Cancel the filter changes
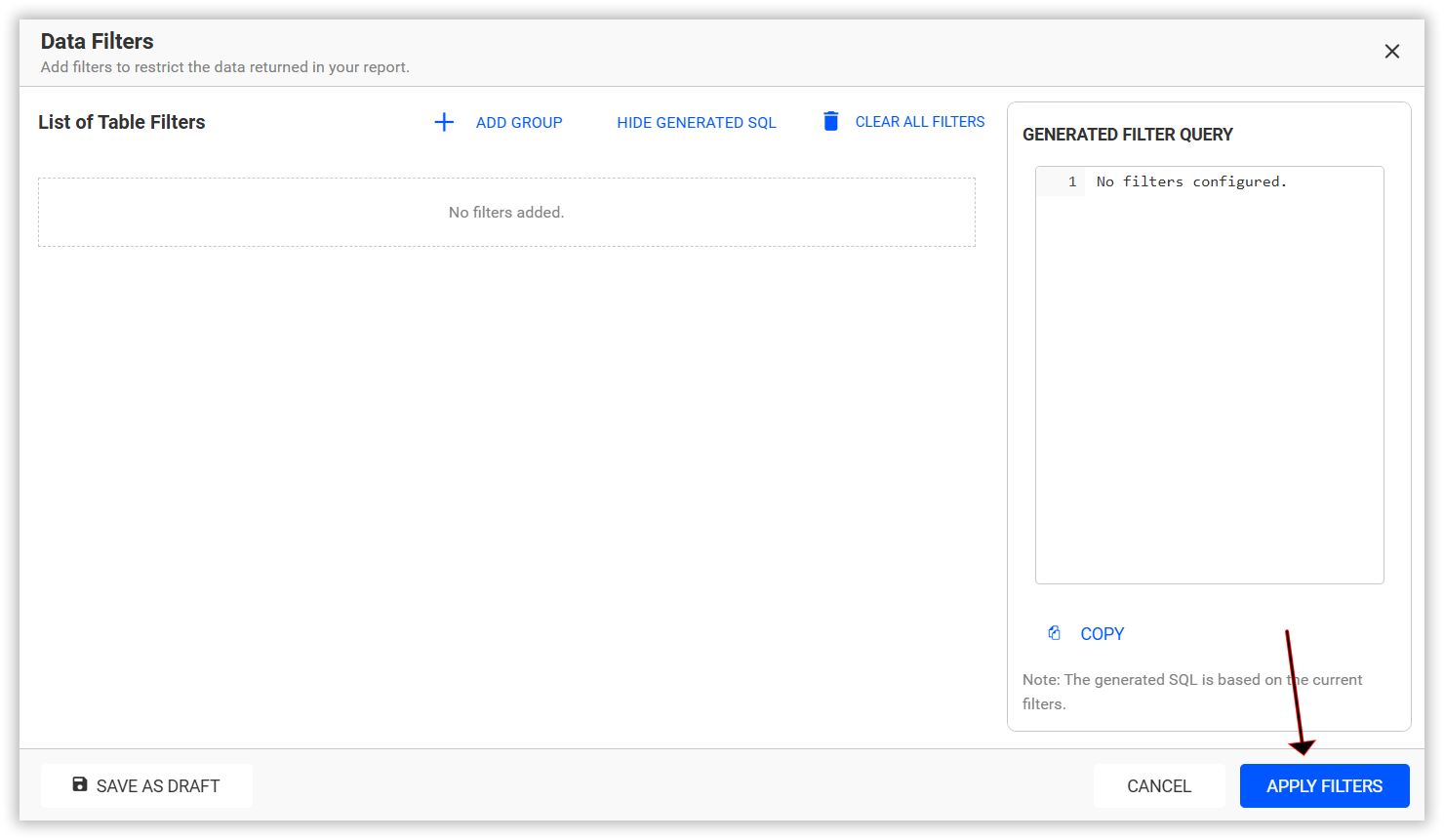Screen dimensions: 1444x840 1159,786
